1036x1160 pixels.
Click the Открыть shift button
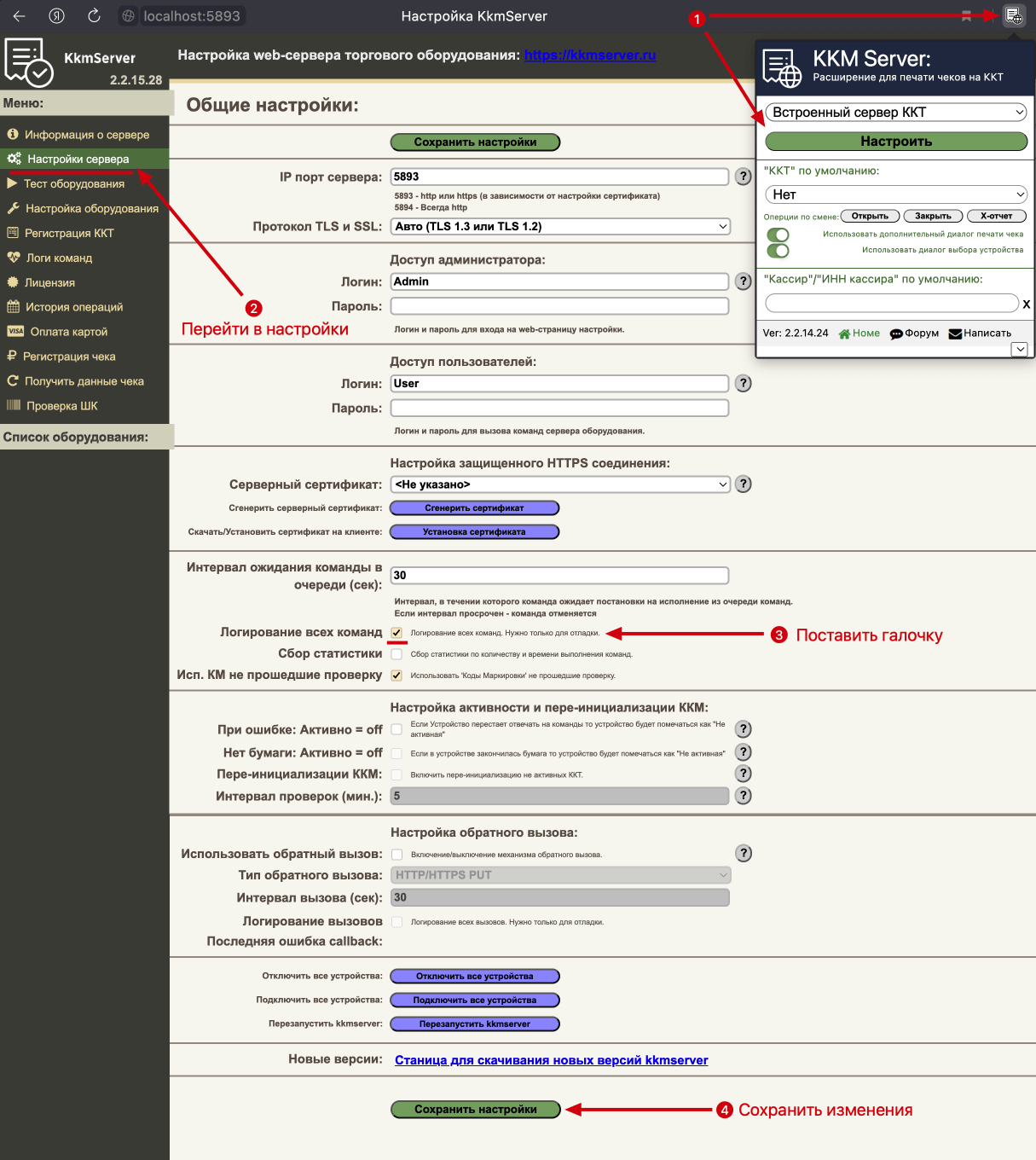(870, 217)
